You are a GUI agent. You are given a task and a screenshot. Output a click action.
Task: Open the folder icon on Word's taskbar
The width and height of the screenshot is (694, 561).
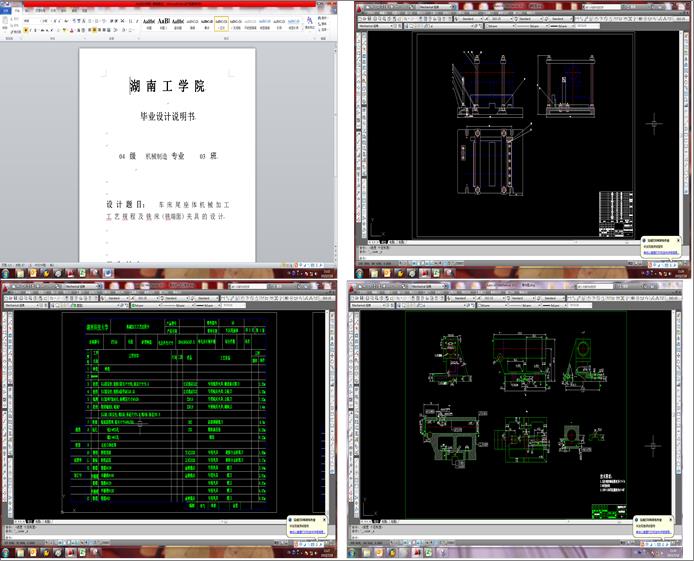point(20,273)
